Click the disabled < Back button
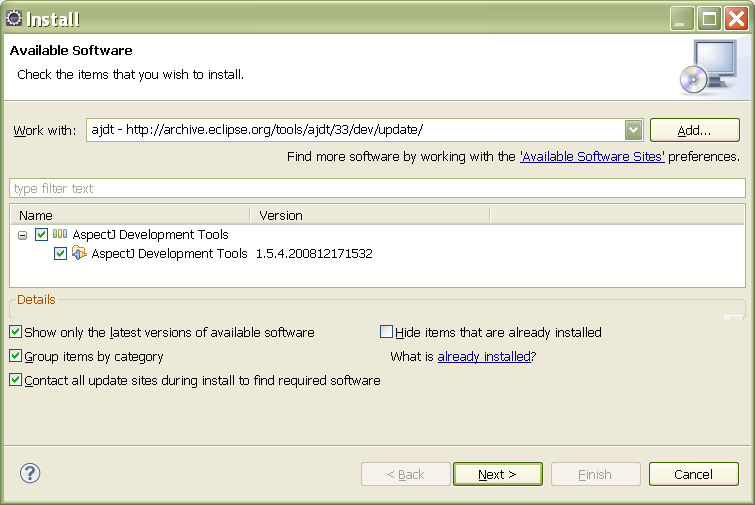 click(x=405, y=474)
